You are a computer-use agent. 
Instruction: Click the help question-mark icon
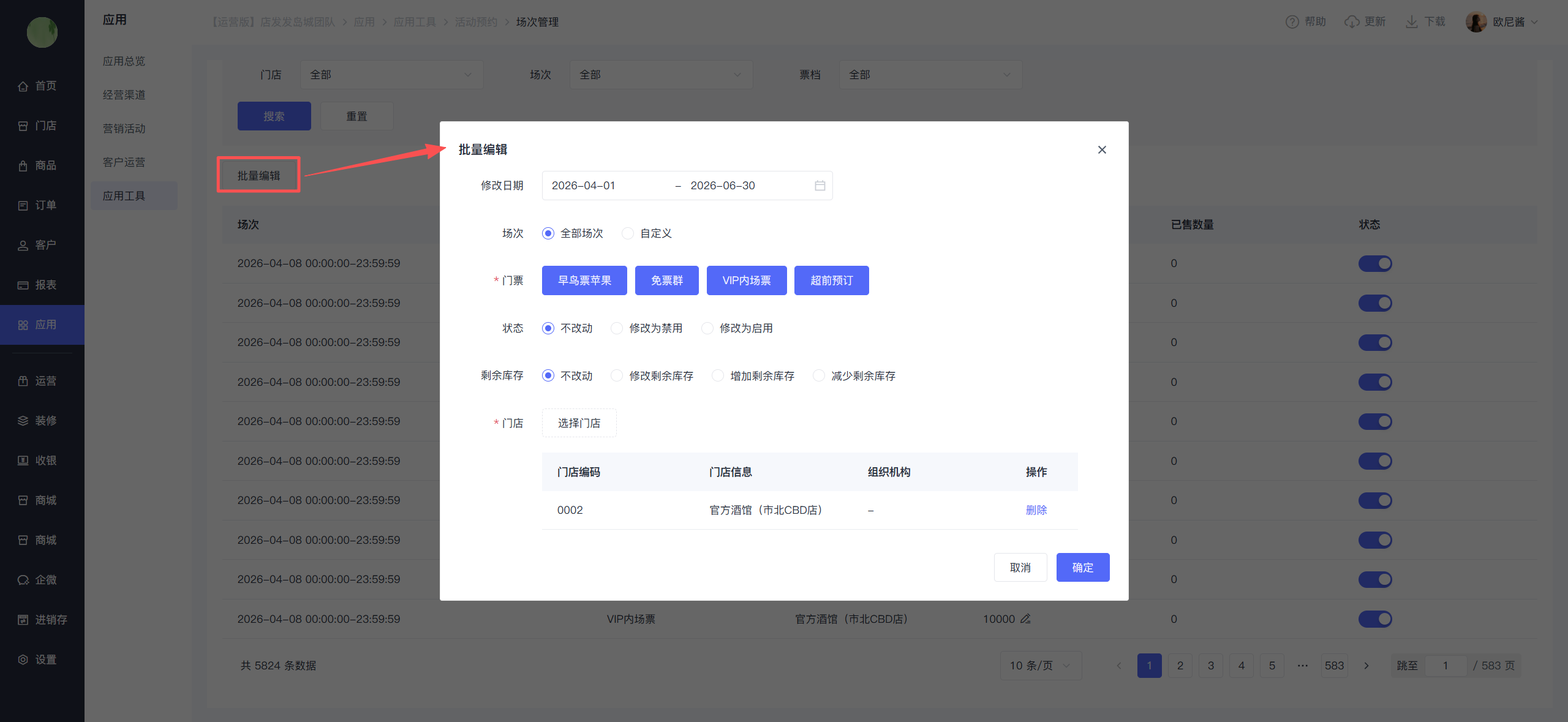click(x=1292, y=22)
